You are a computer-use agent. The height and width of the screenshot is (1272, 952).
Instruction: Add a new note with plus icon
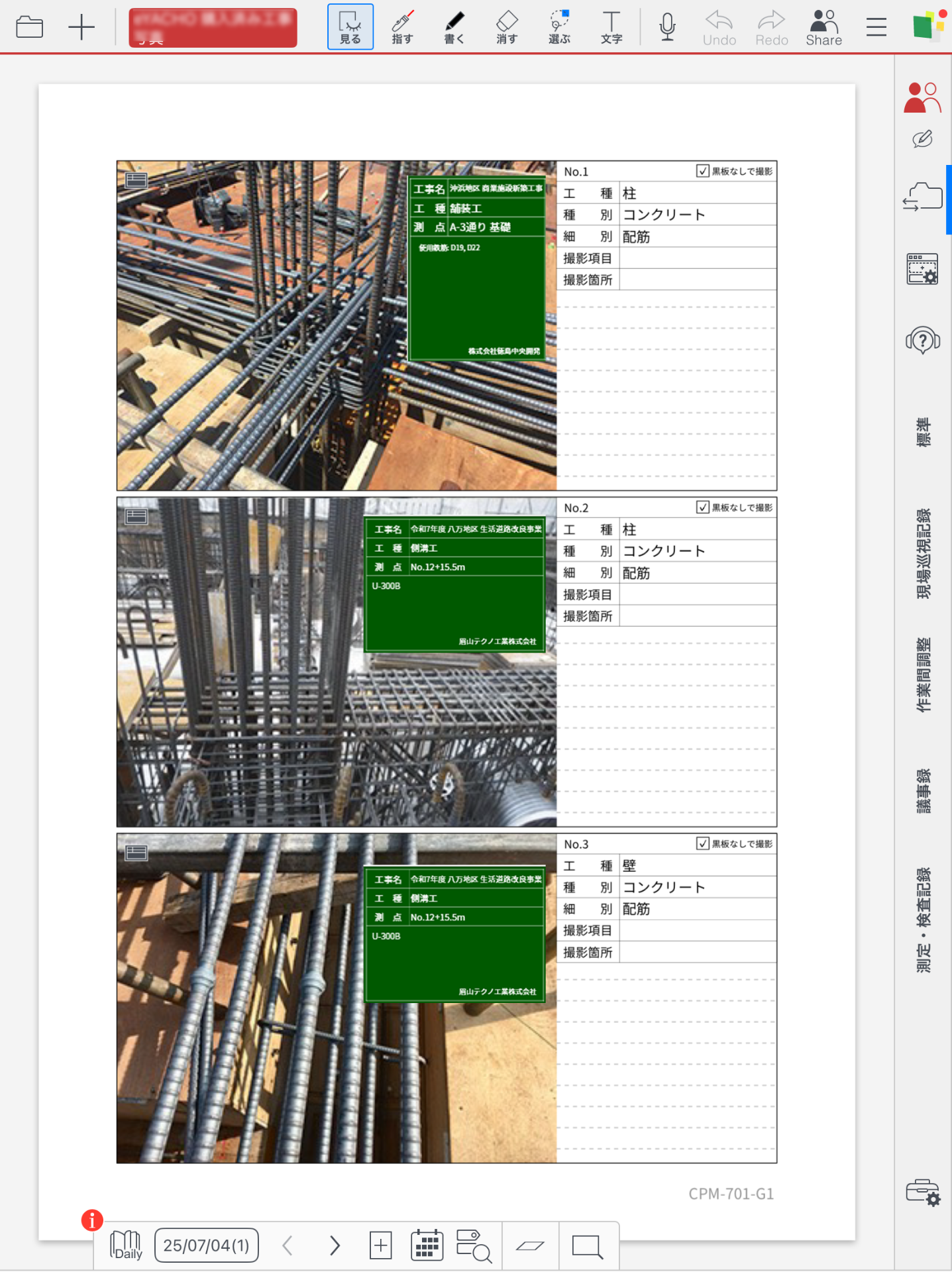(81, 27)
